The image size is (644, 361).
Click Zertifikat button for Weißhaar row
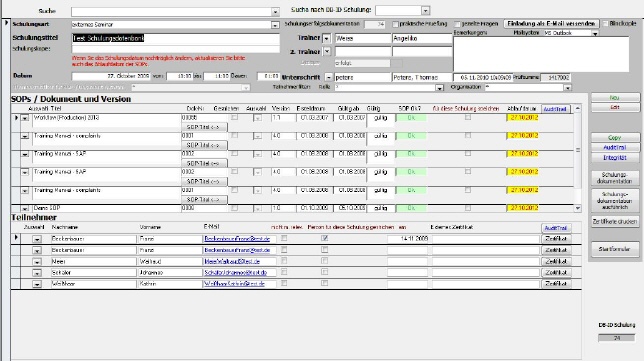click(x=557, y=284)
